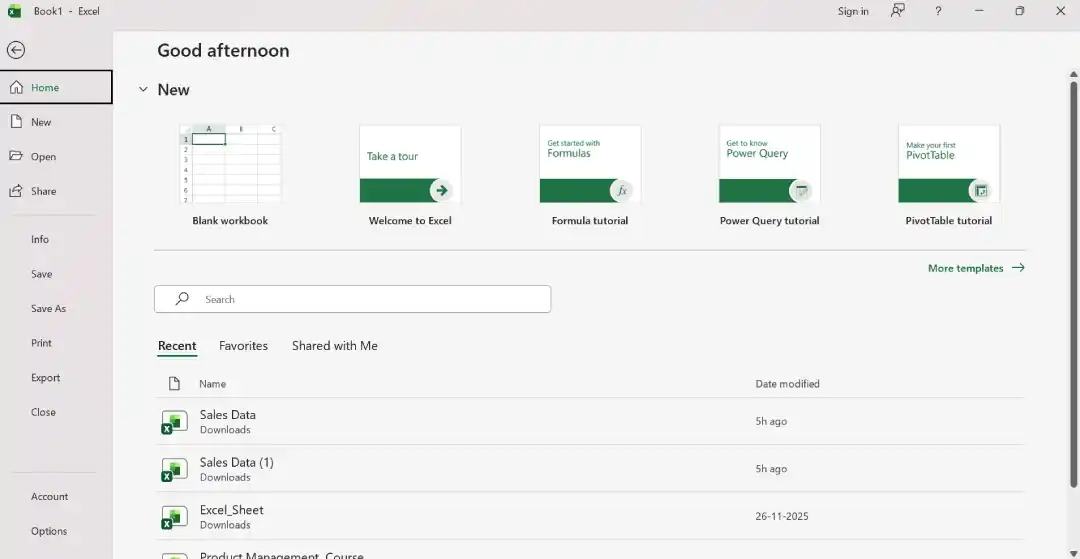Viewport: 1080px width, 559px height.
Task: Click the back arrow circle icon
Action: point(16,50)
